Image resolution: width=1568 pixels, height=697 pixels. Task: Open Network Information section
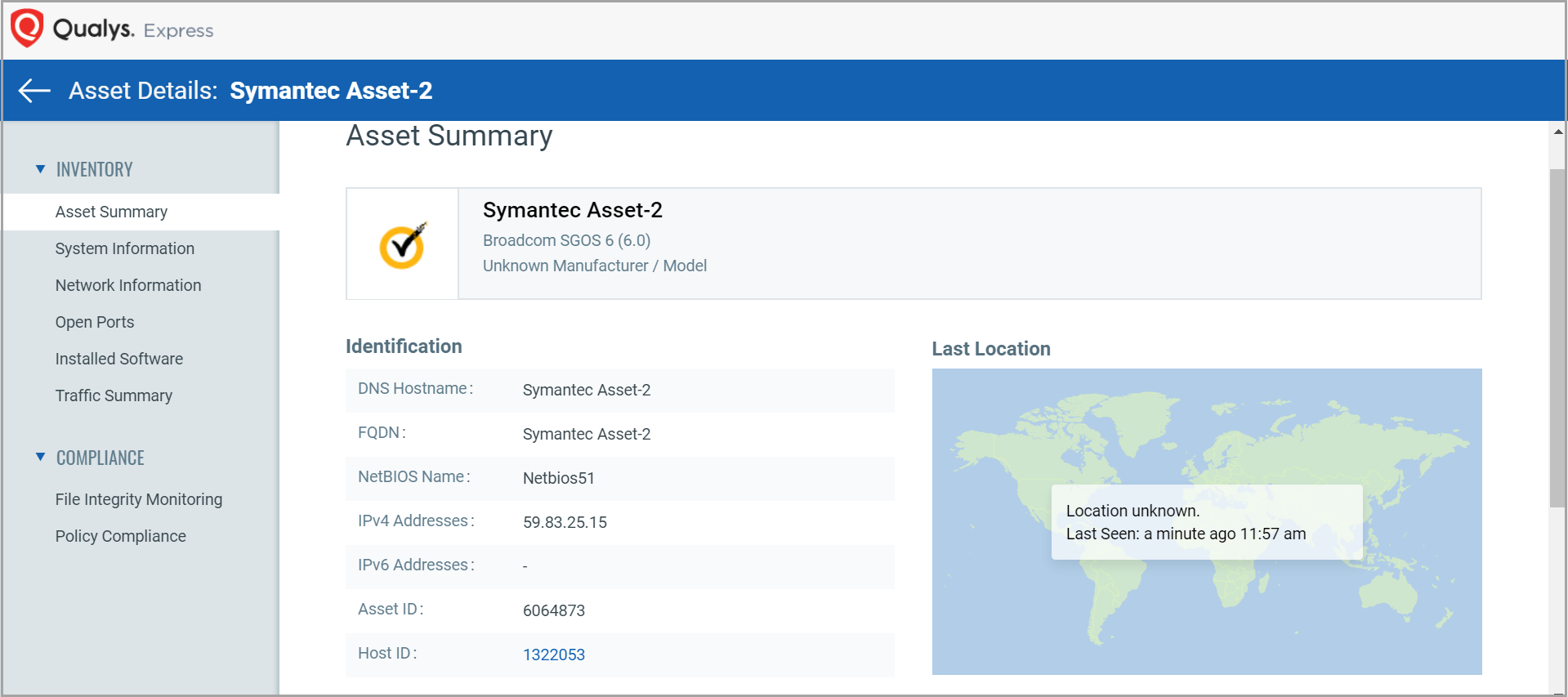click(x=128, y=285)
